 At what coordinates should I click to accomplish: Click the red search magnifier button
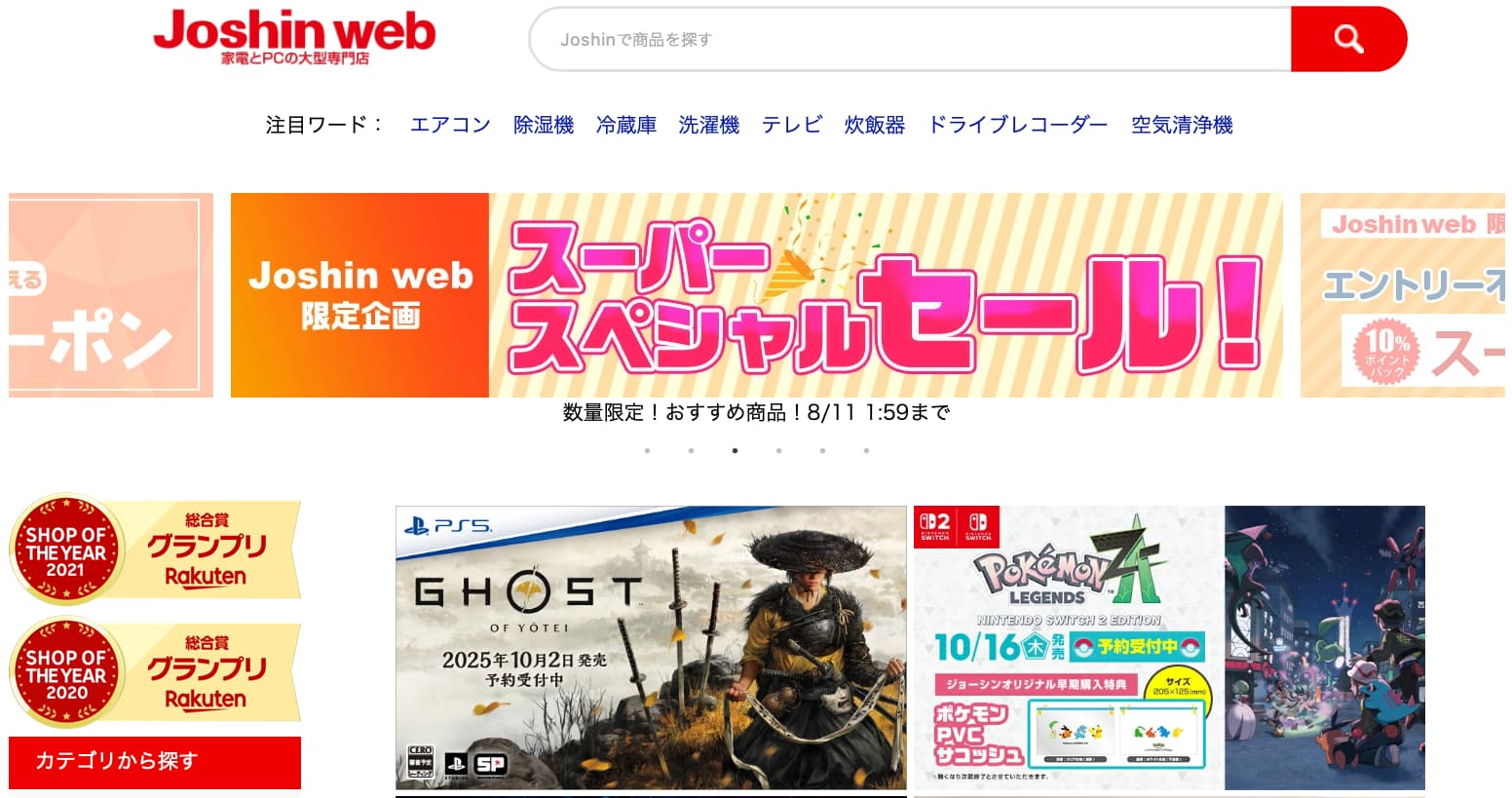pyautogui.click(x=1348, y=39)
